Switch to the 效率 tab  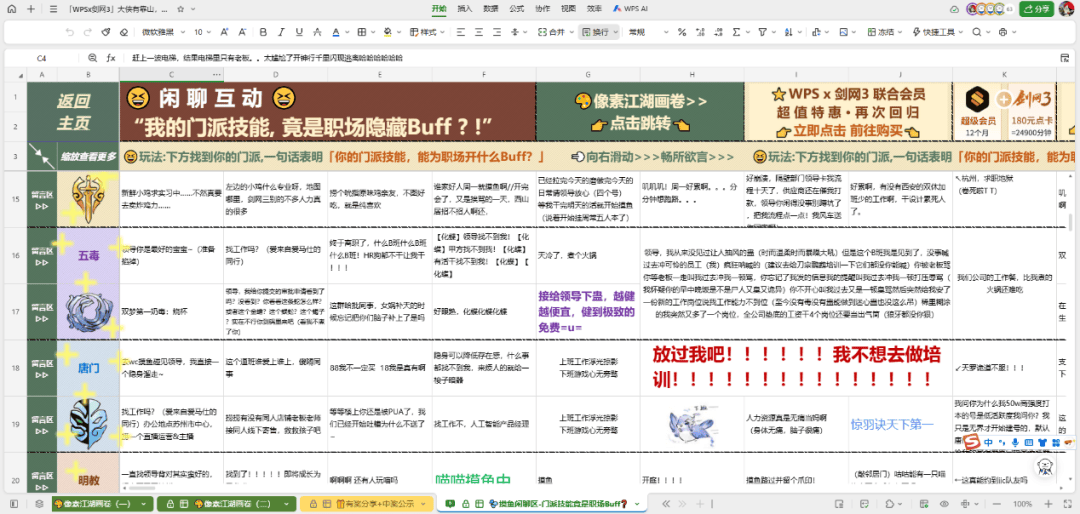point(594,9)
